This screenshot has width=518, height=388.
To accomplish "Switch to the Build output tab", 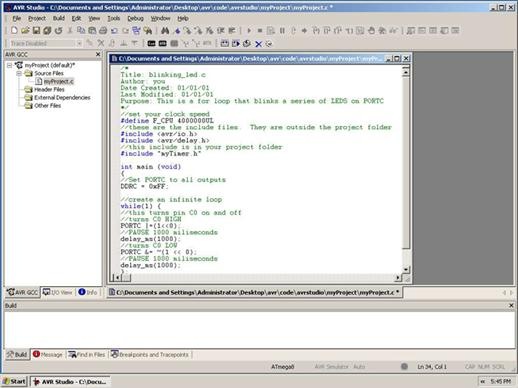I will click(x=17, y=354).
